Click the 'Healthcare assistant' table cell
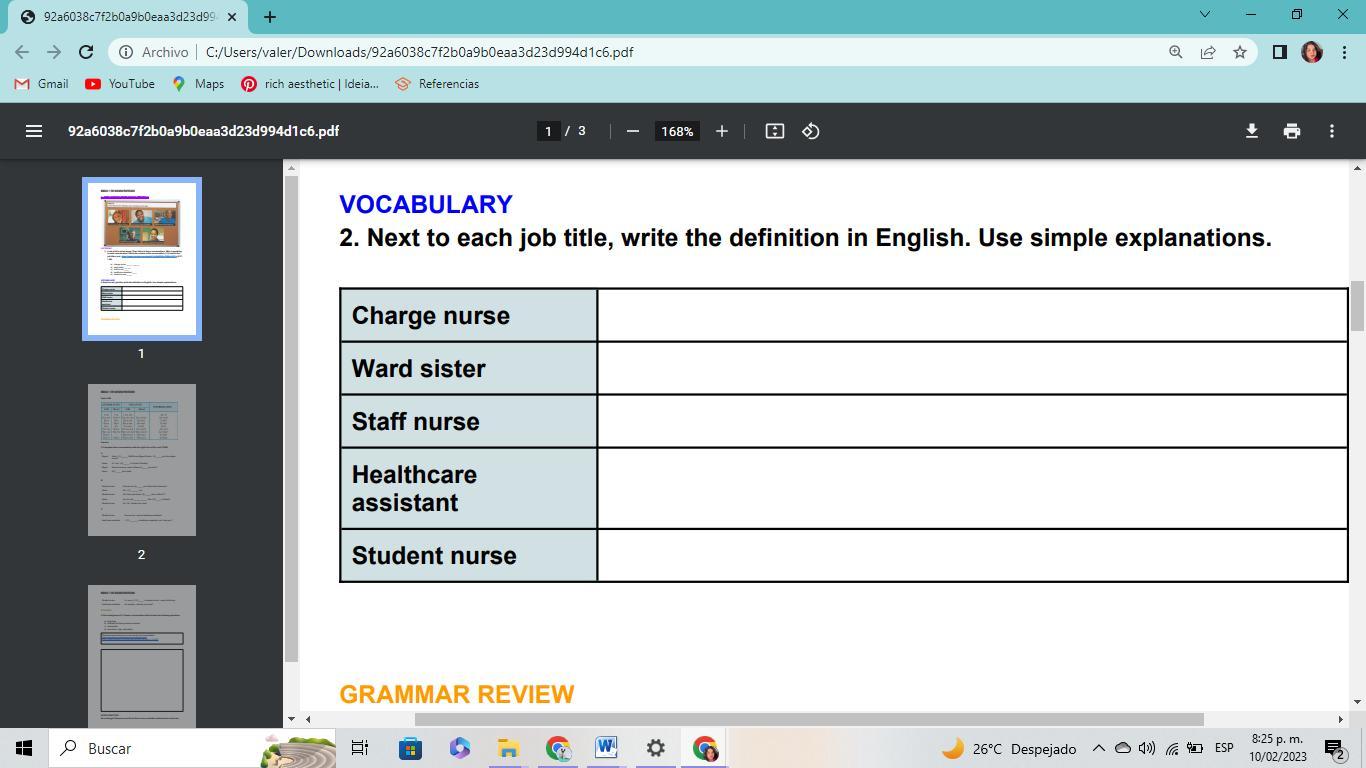Image resolution: width=1366 pixels, height=768 pixels. pos(469,488)
